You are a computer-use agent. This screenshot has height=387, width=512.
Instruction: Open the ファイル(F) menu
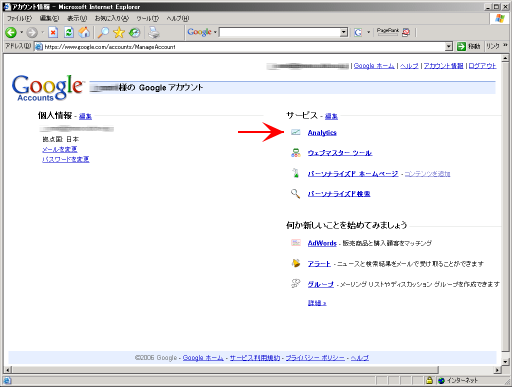tap(19, 18)
